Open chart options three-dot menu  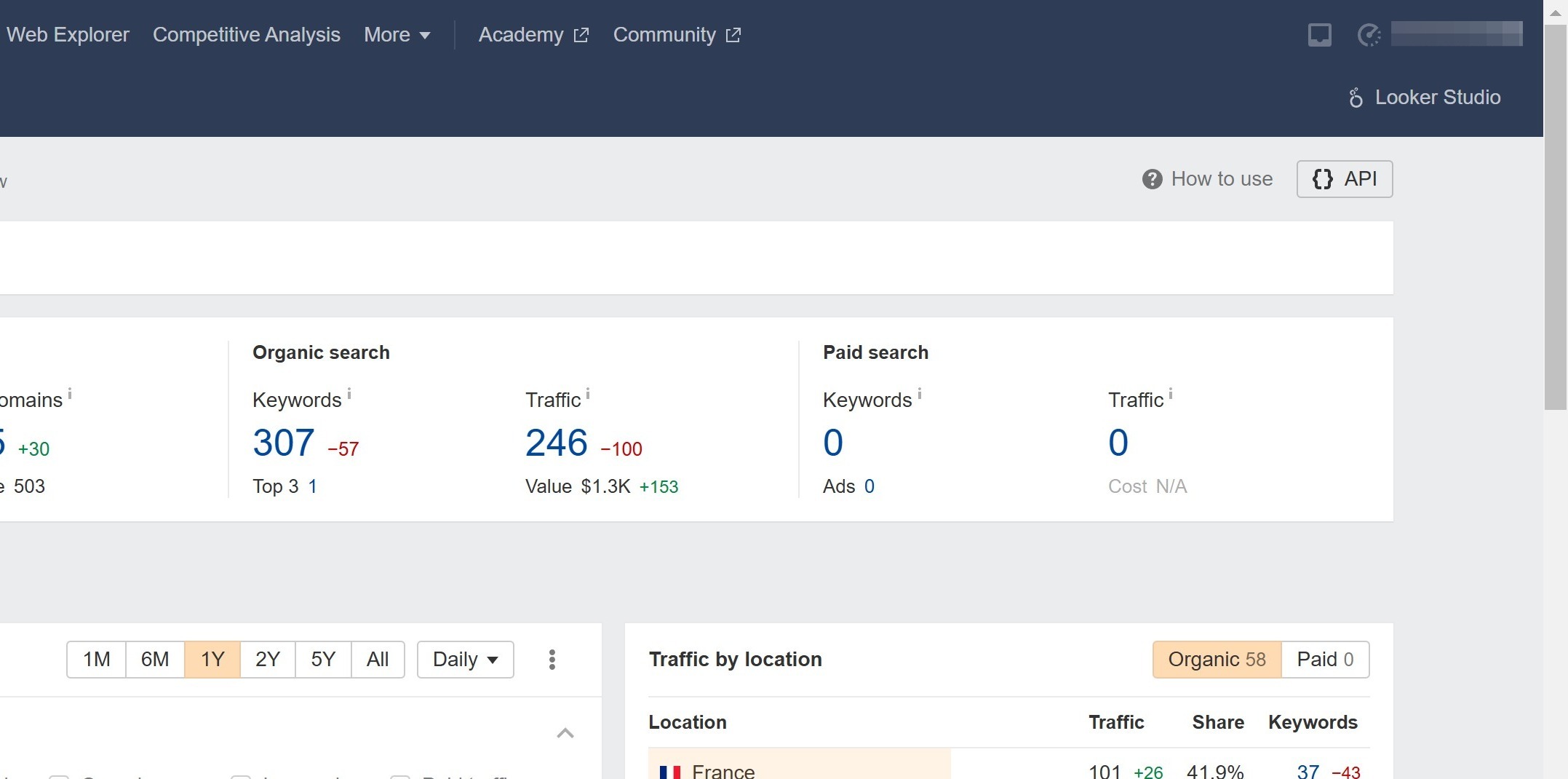point(552,660)
